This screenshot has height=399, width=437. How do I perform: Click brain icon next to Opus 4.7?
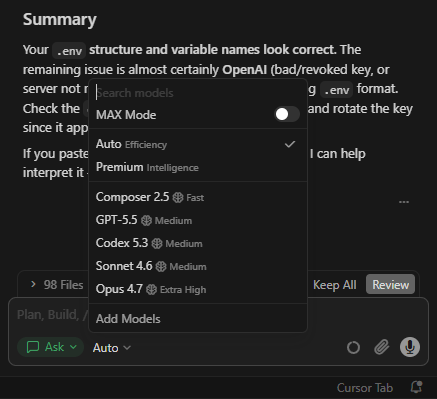pos(151,289)
